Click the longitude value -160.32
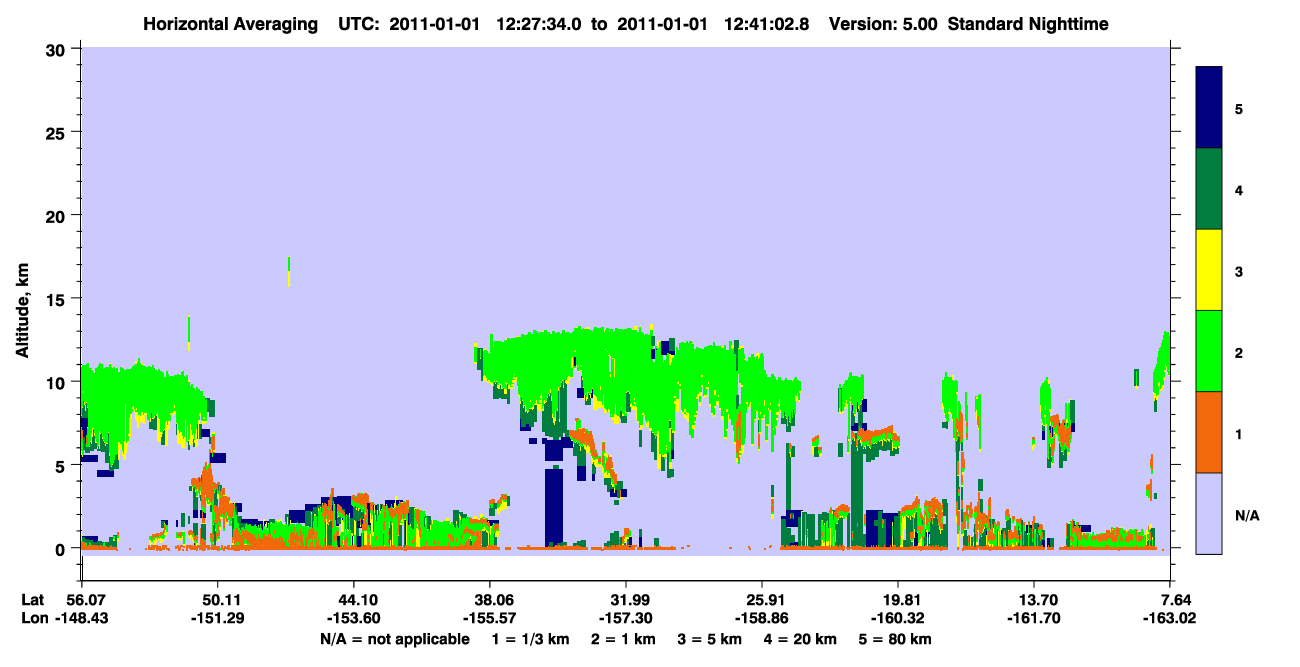The width and height of the screenshot is (1300, 667). 899,618
